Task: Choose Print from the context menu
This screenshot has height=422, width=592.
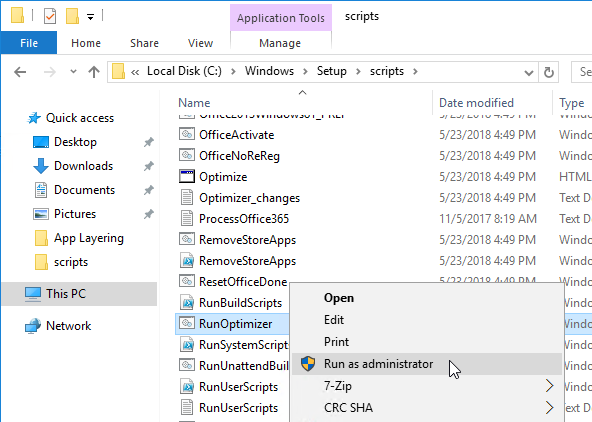Action: [x=427, y=342]
